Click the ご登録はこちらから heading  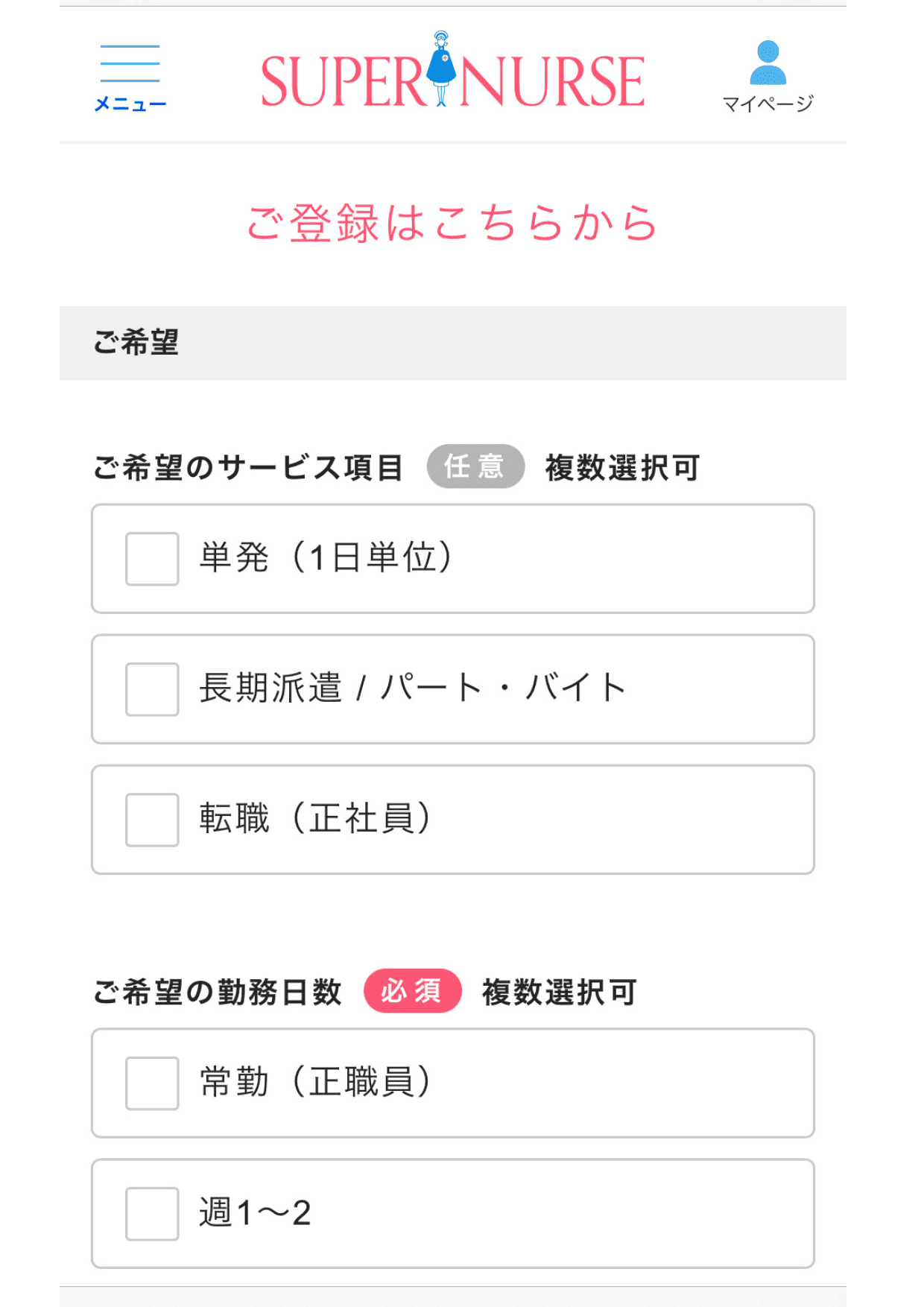click(452, 223)
